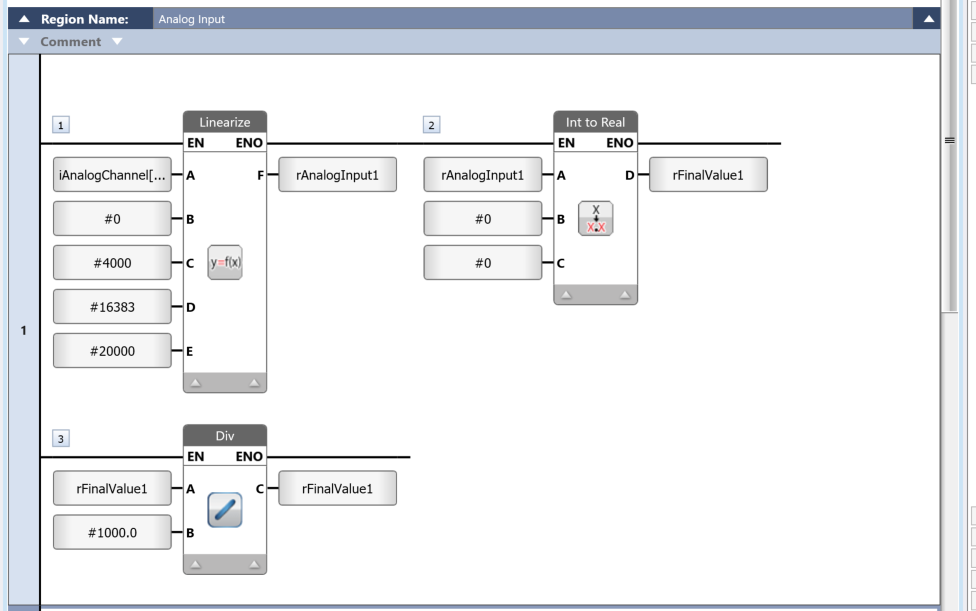Click the EN pin of Int to Real block
Image resolution: width=976 pixels, height=611 pixels.
pyautogui.click(x=566, y=143)
